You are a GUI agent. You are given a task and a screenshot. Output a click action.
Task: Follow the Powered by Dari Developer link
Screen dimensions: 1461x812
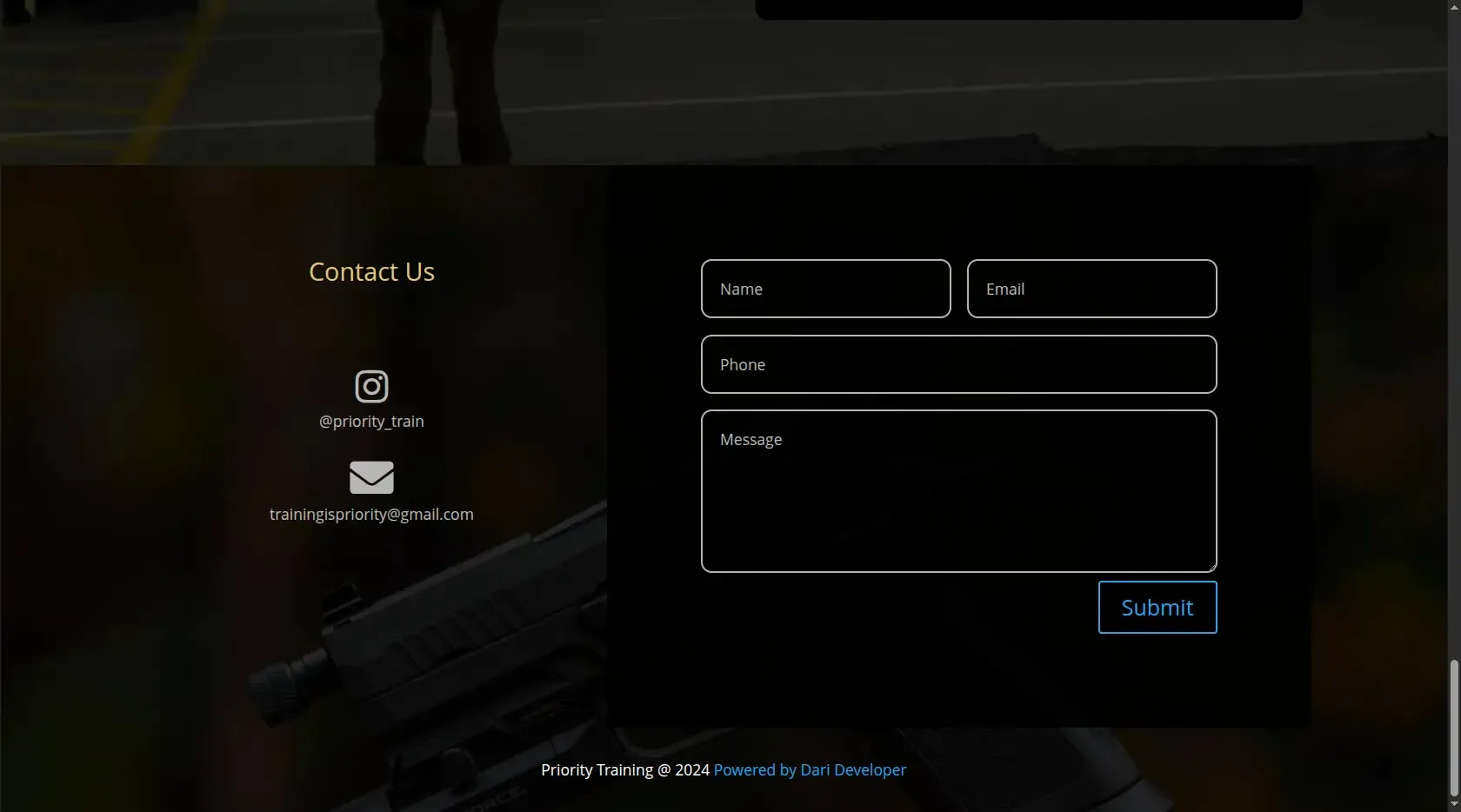[810, 770]
